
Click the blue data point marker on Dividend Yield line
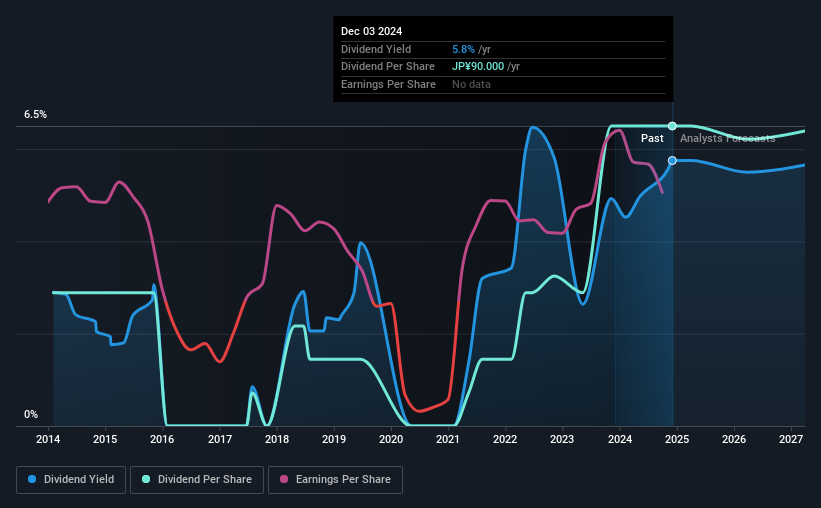[x=672, y=160]
